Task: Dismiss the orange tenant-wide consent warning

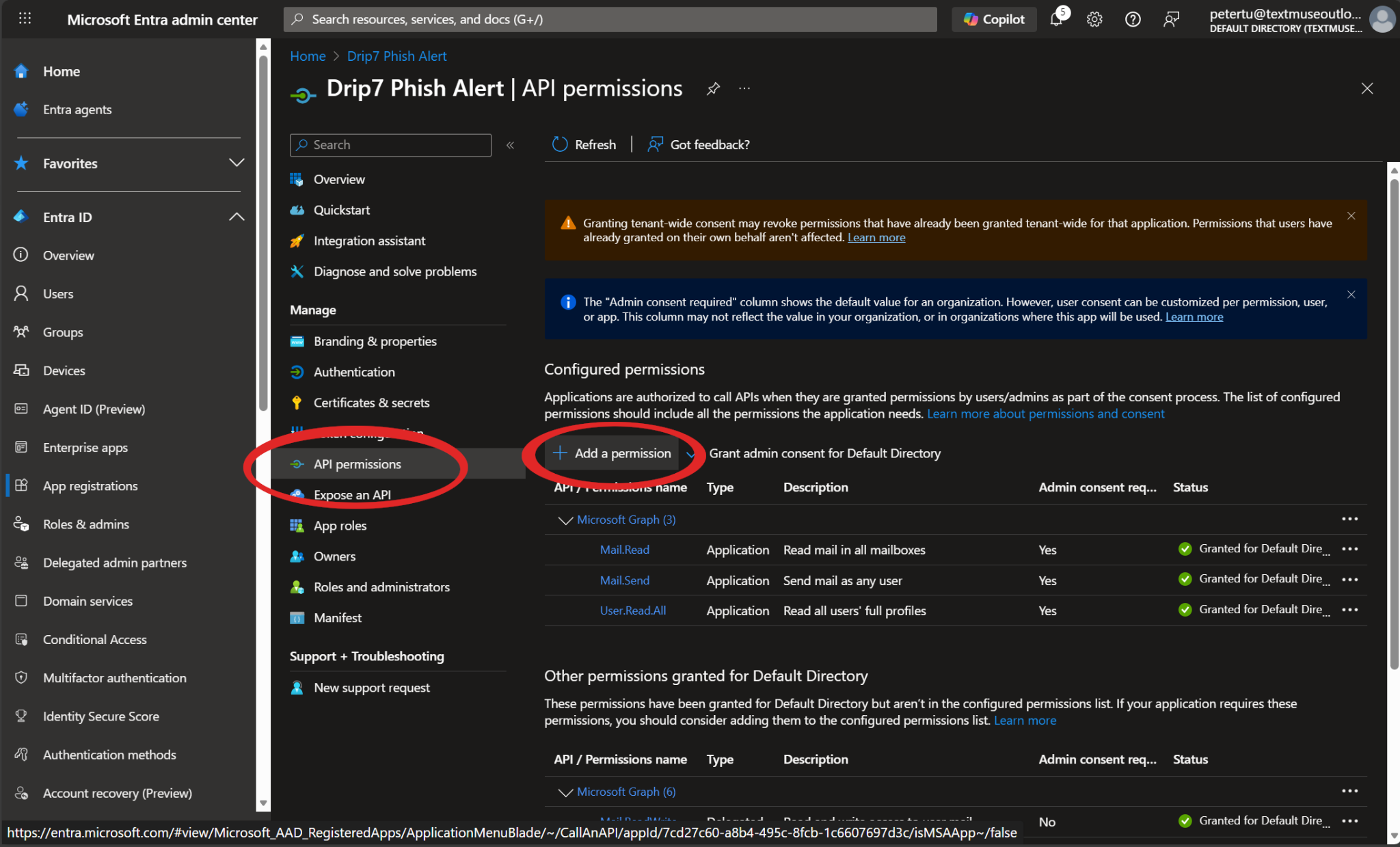Action: 1351,216
